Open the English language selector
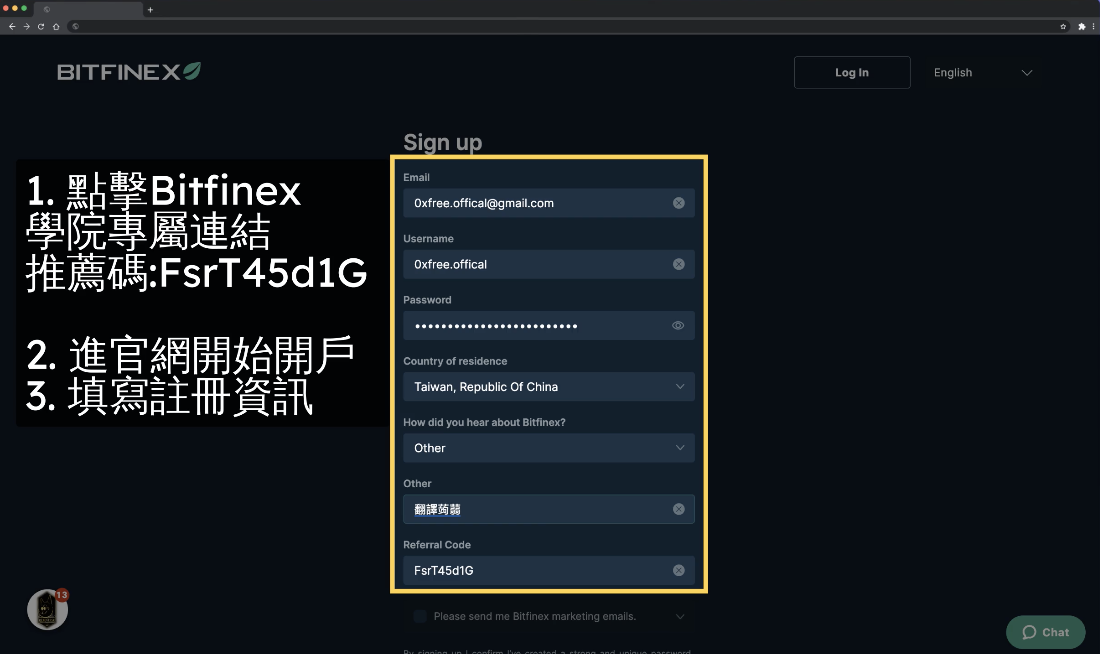The width and height of the screenshot is (1100, 654). coord(982,72)
